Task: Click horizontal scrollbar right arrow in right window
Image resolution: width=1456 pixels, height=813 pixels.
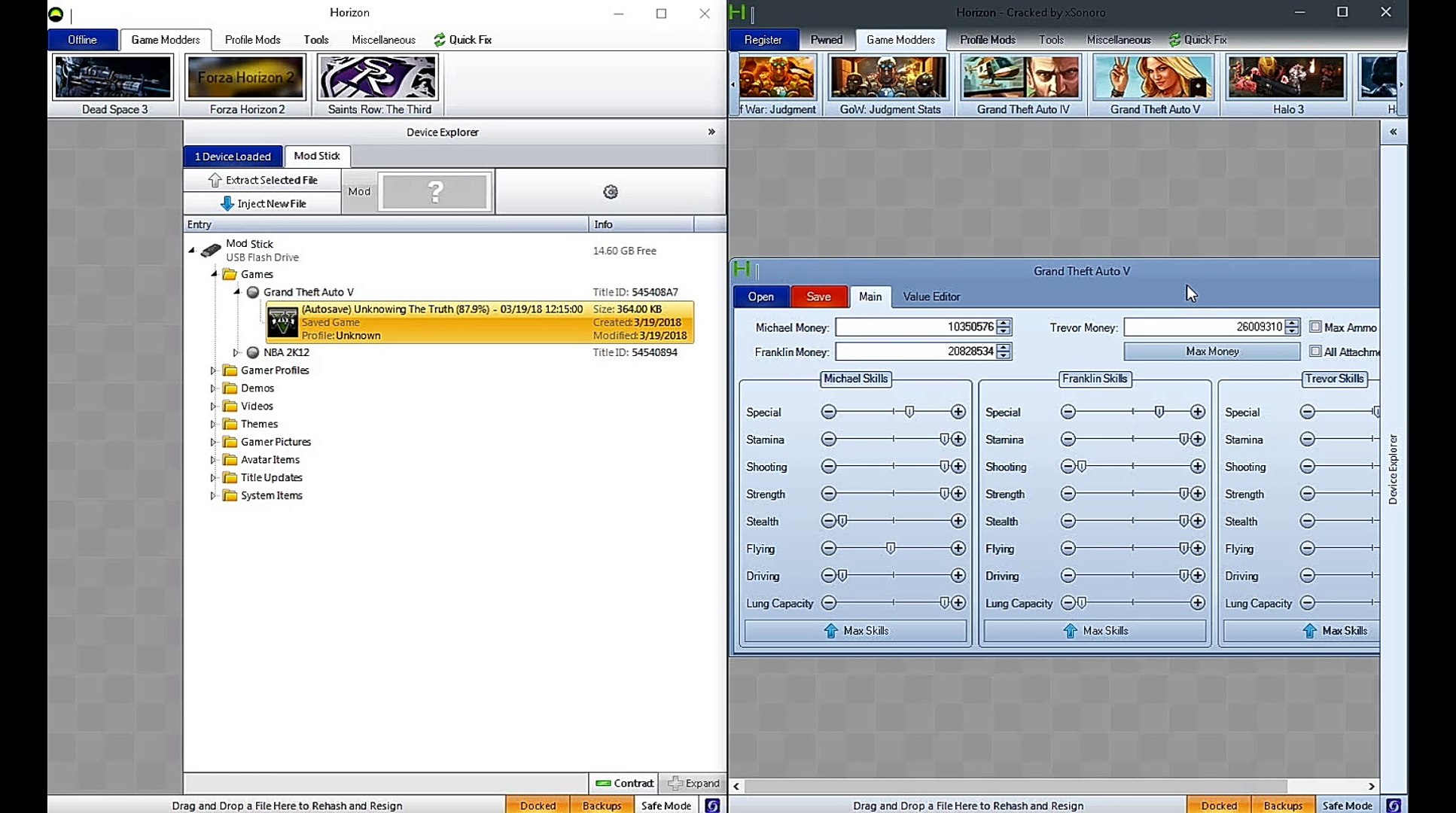Action: click(x=1372, y=786)
